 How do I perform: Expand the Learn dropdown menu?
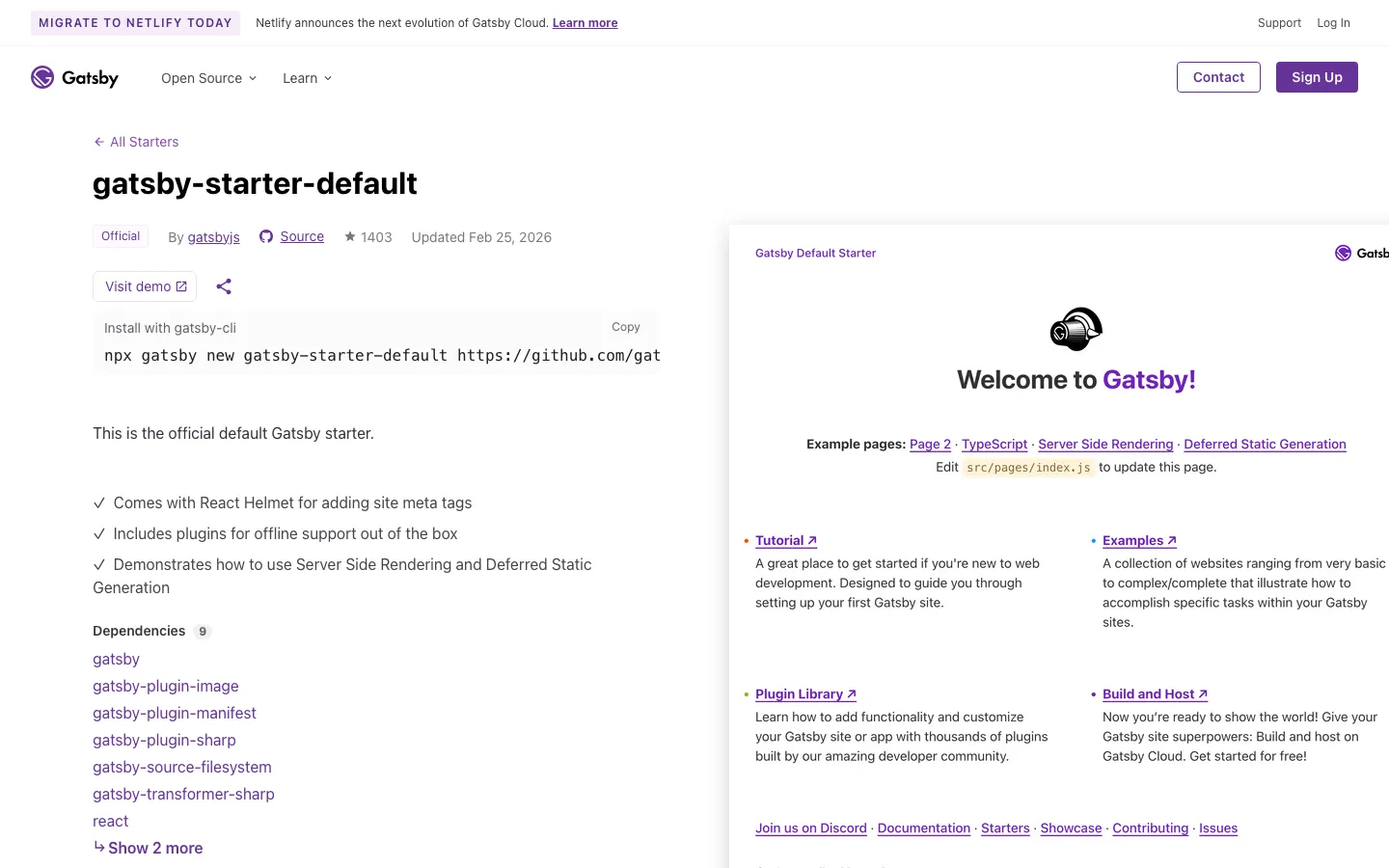307,78
